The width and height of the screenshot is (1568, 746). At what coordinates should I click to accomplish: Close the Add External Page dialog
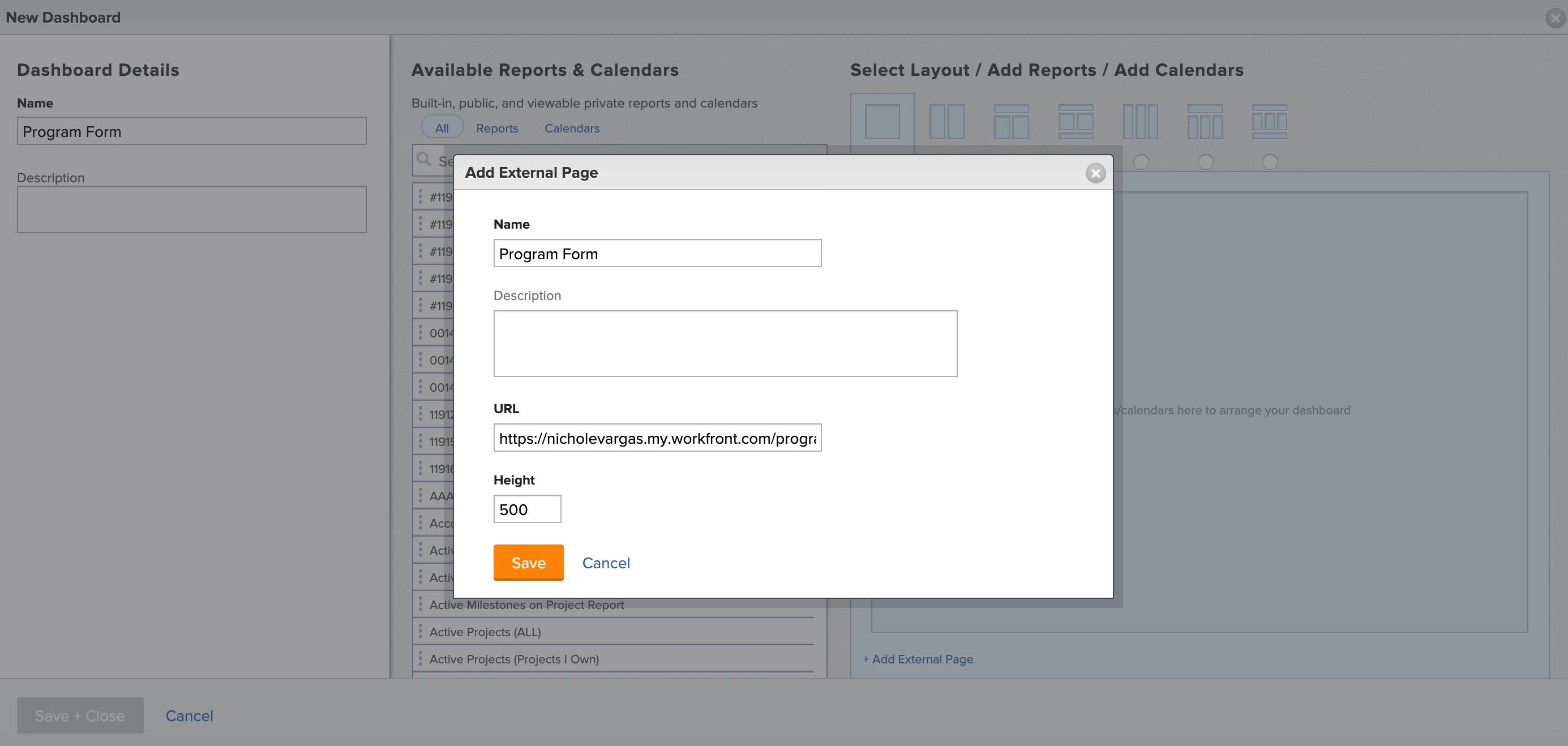click(1095, 173)
